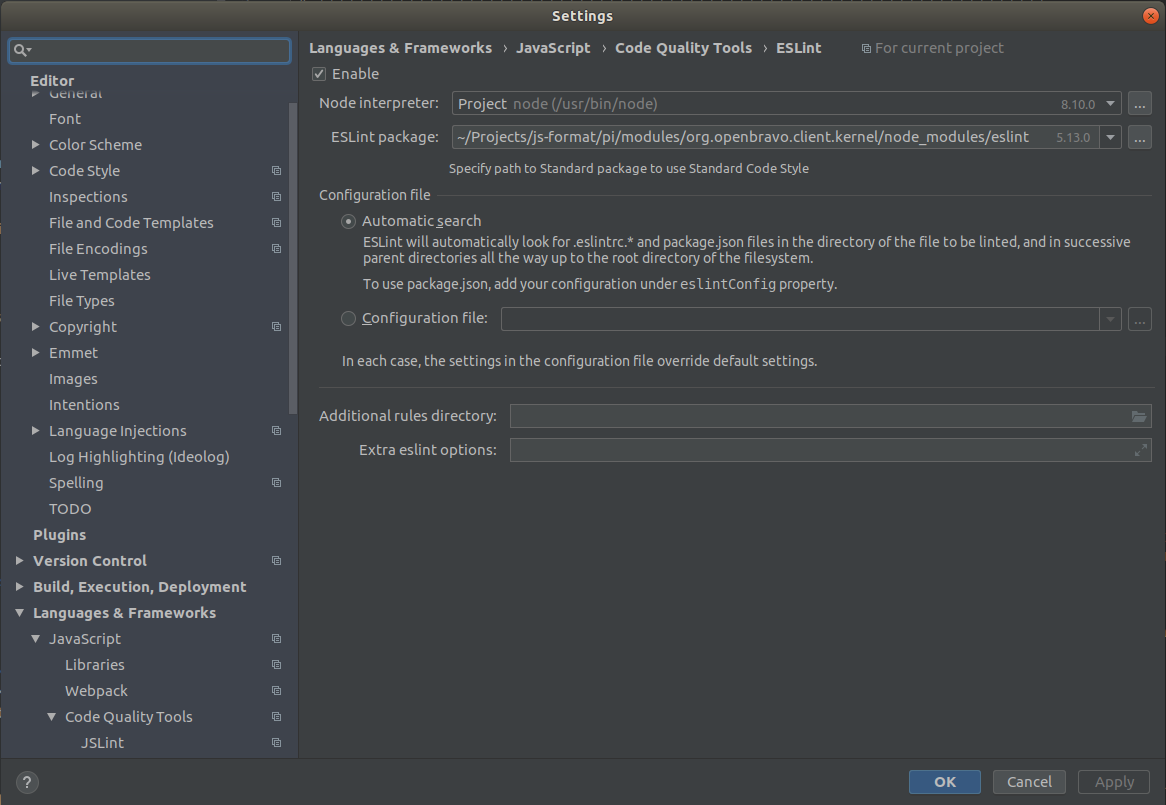Click browse button next to Node interpreter

tap(1139, 103)
